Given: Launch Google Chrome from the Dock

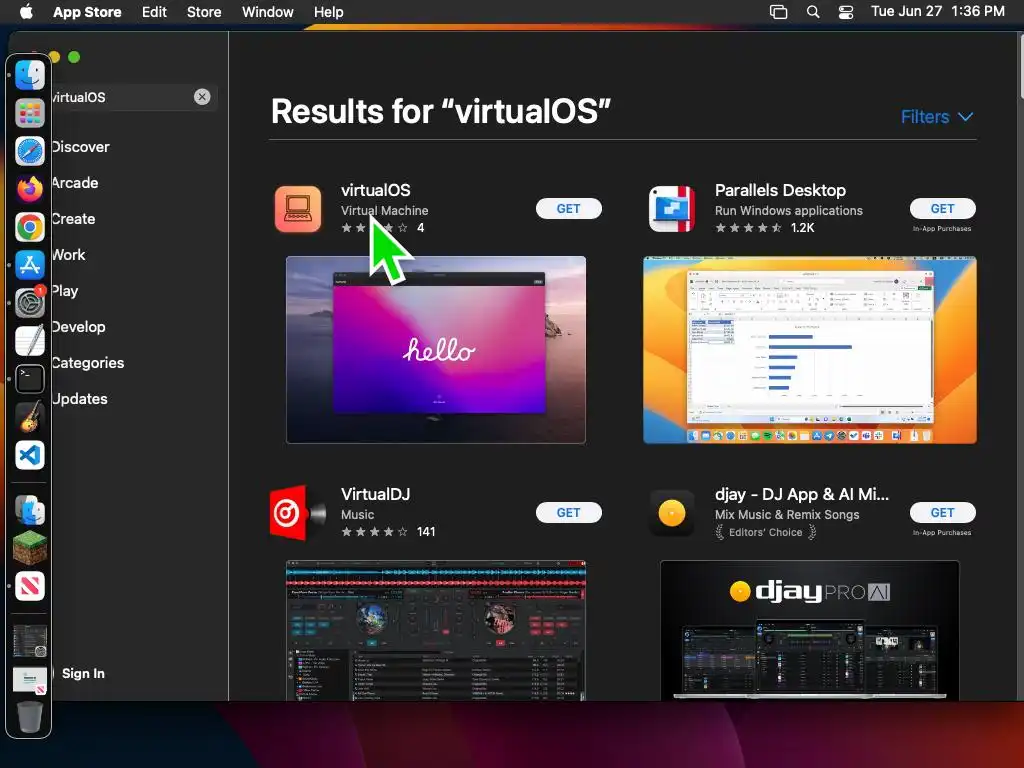Looking at the screenshot, I should point(30,227).
